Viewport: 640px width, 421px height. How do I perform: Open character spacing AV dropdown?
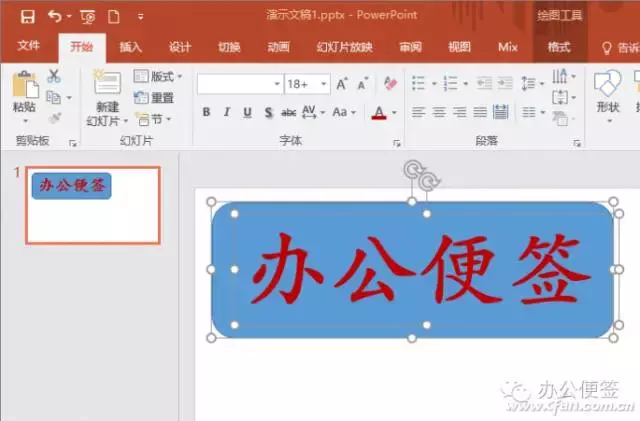(313, 111)
